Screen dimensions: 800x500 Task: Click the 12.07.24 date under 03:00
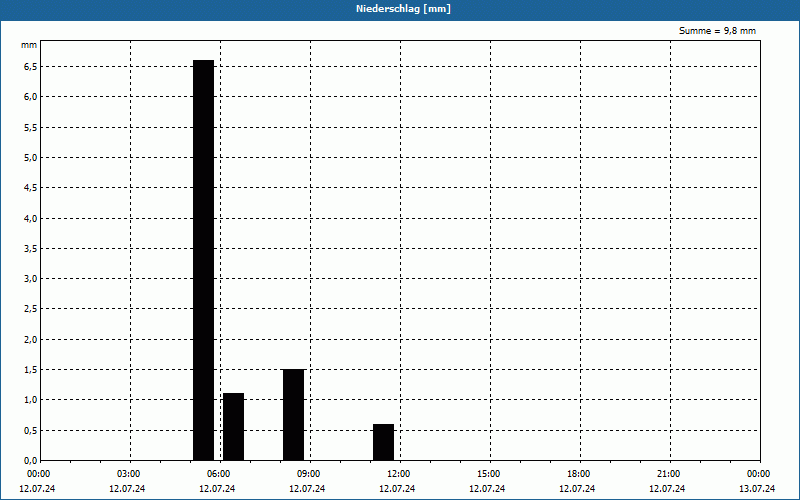coord(127,489)
